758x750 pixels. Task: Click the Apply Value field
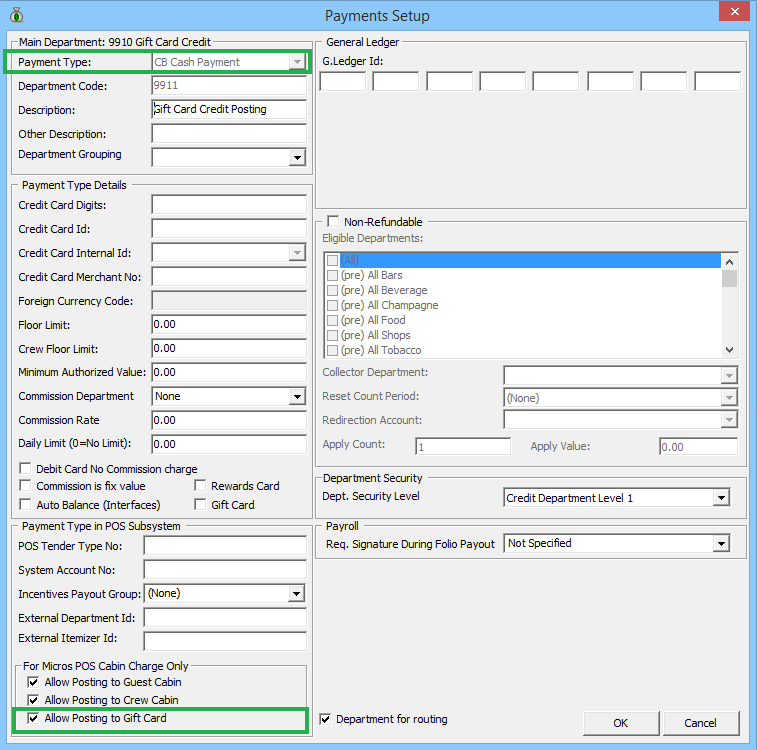point(699,446)
